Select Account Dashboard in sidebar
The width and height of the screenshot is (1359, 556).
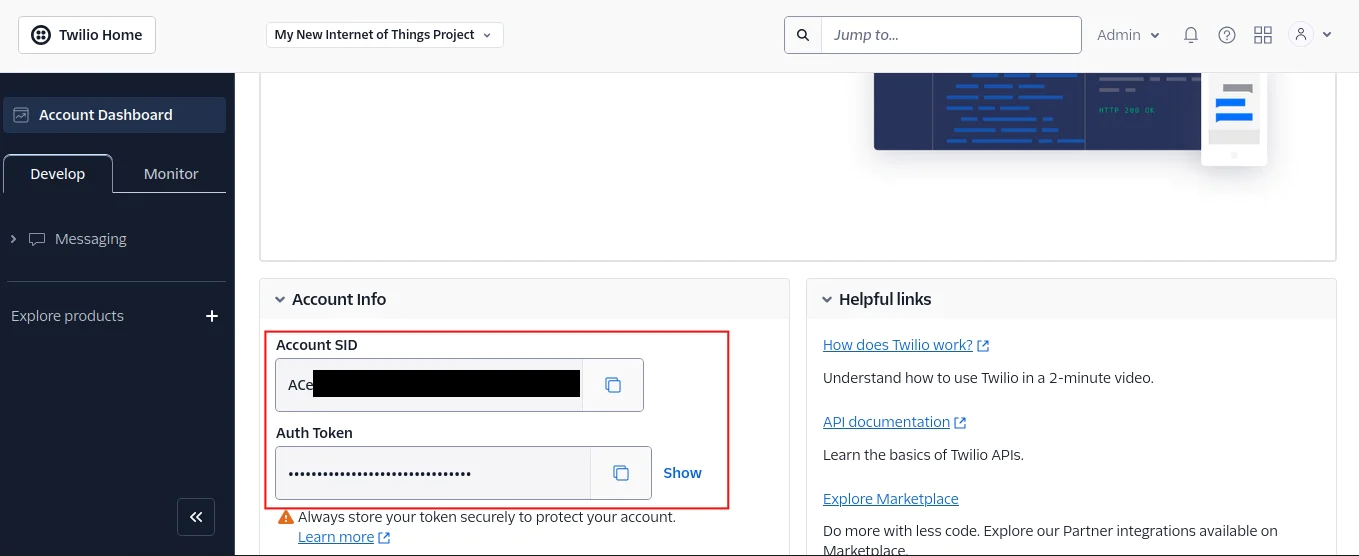[115, 115]
